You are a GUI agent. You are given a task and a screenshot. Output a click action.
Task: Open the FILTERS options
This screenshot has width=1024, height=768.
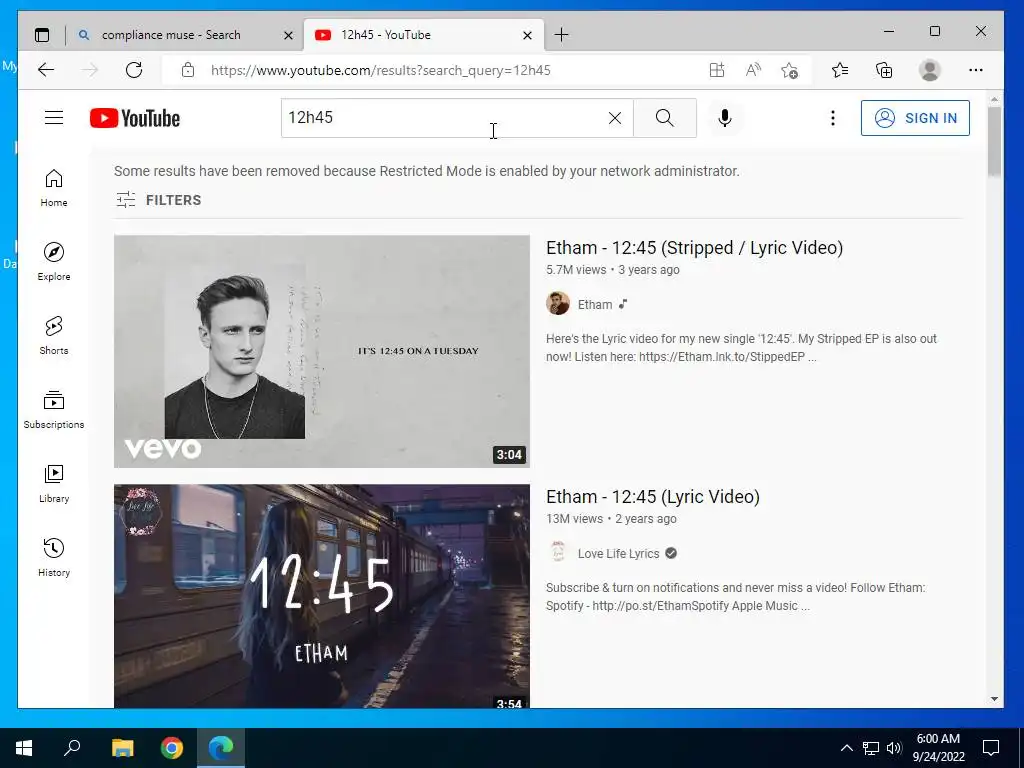[x=159, y=200]
